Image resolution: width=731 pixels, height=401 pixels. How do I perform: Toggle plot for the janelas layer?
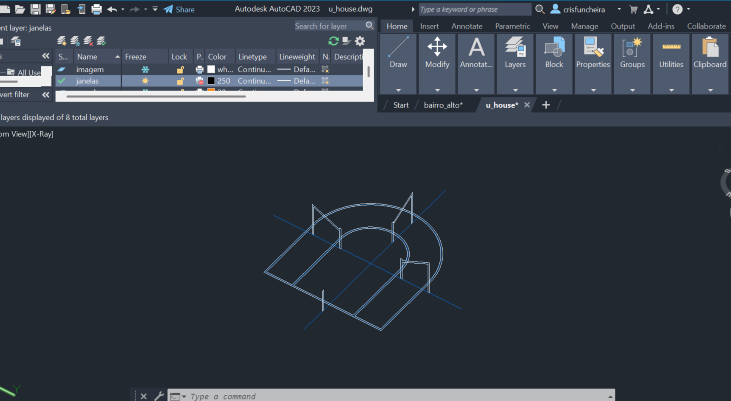click(200, 81)
